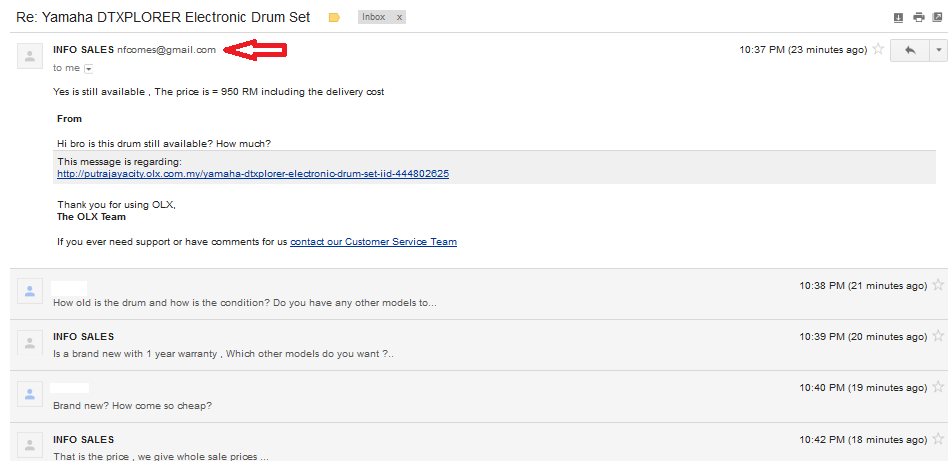This screenshot has height=462, width=951.
Task: Expand the collapsed 'Brand new? How come so cheap?' message
Action: (x=132, y=405)
